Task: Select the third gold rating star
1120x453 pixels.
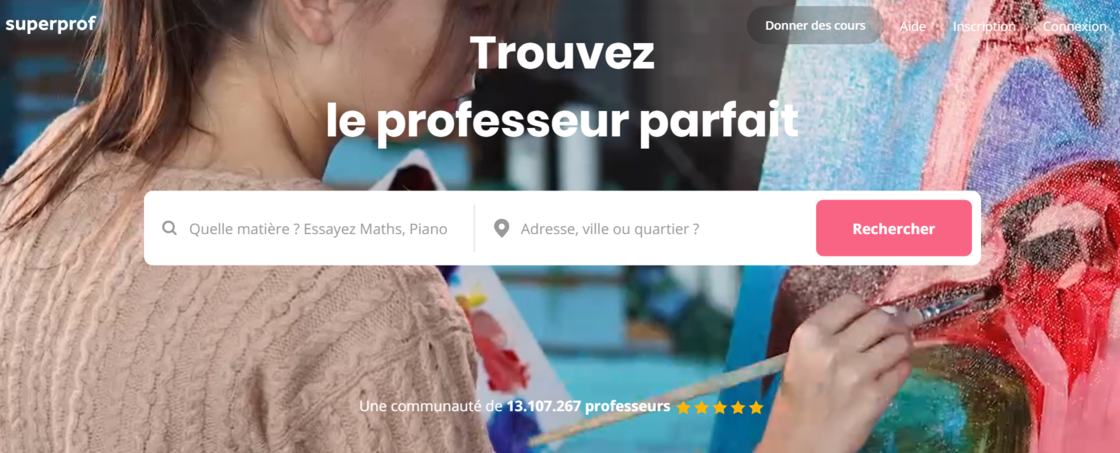Action: (x=720, y=407)
